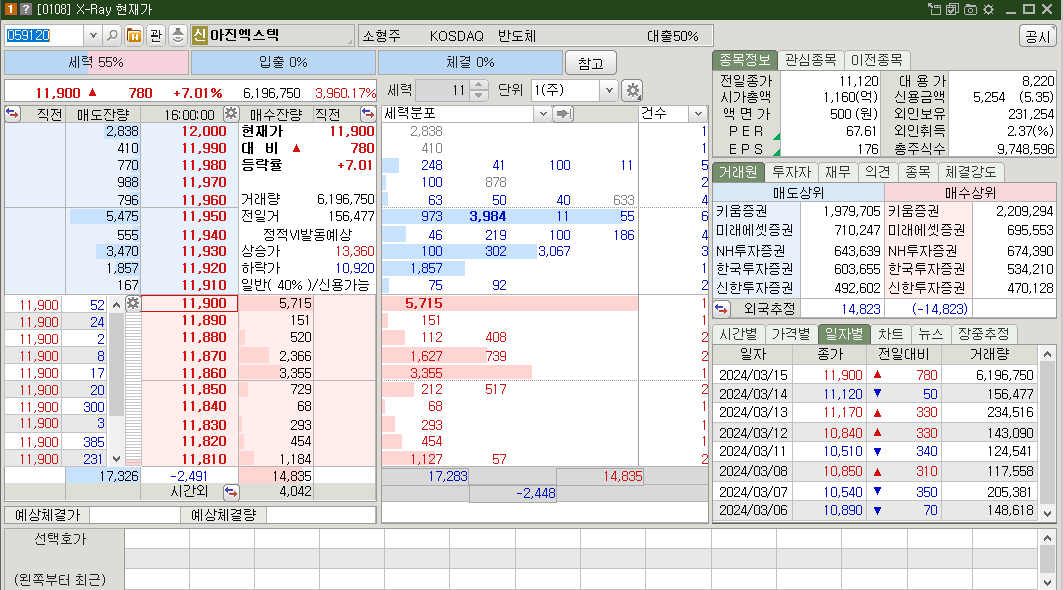Click the orange number 1 icon in title bar
The image size is (1063, 590).
pyautogui.click(x=11, y=9)
